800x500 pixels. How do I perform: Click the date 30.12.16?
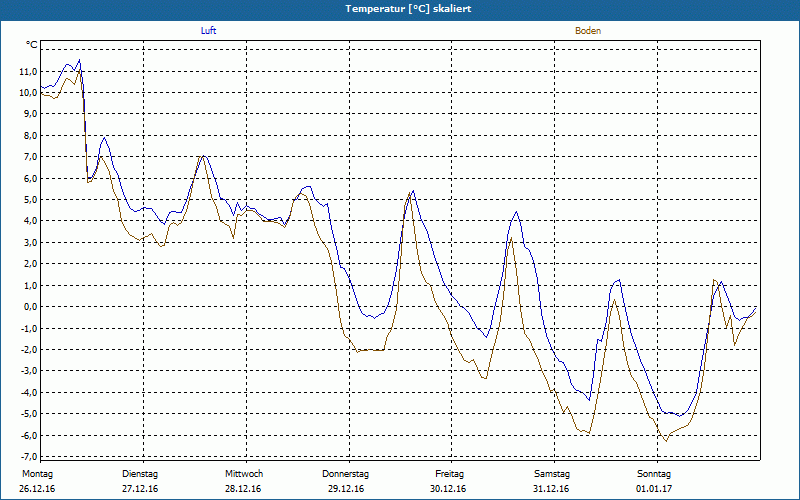tap(448, 489)
